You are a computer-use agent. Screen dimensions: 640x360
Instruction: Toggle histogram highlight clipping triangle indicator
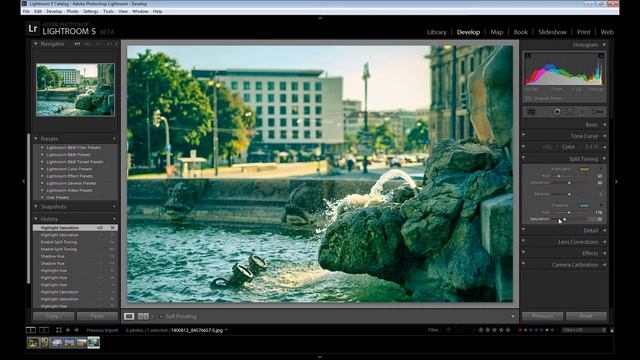click(x=601, y=56)
